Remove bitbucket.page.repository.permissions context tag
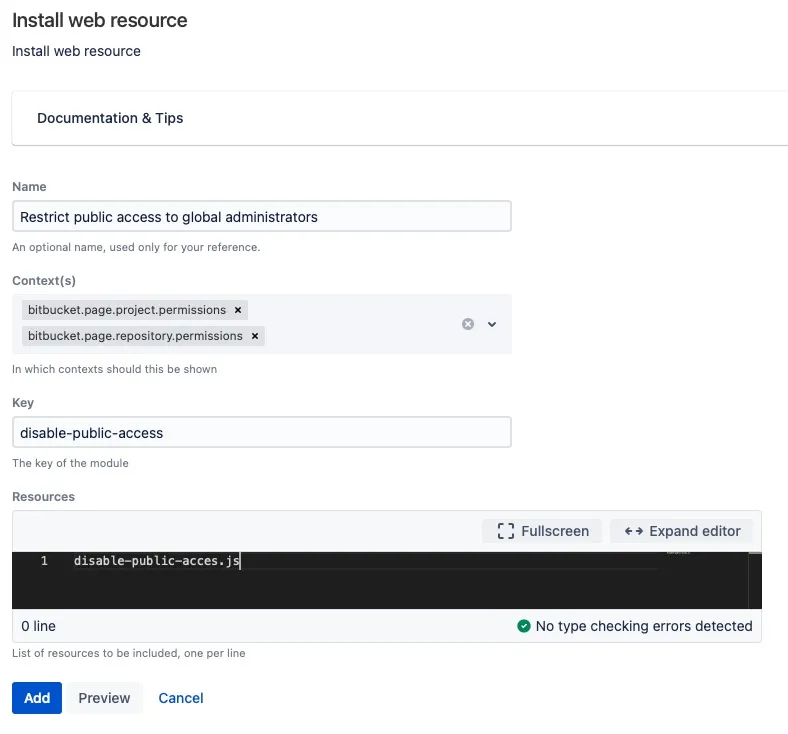 click(255, 336)
